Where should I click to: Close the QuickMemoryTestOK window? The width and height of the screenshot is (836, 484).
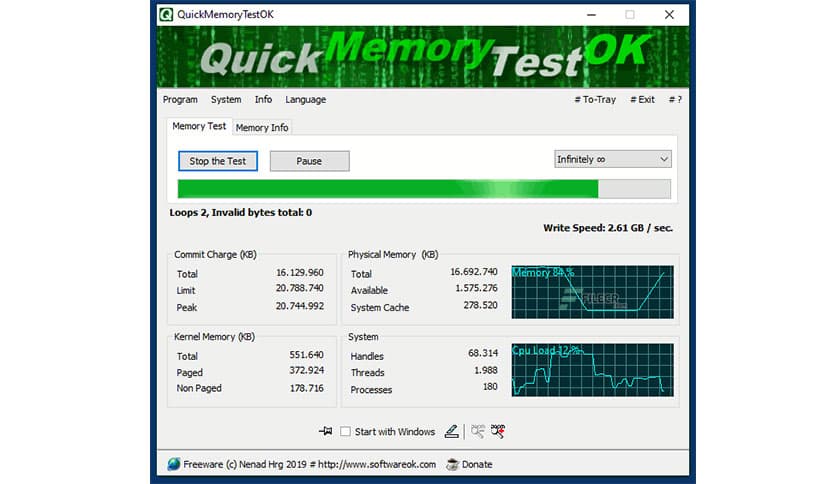pyautogui.click(x=669, y=15)
